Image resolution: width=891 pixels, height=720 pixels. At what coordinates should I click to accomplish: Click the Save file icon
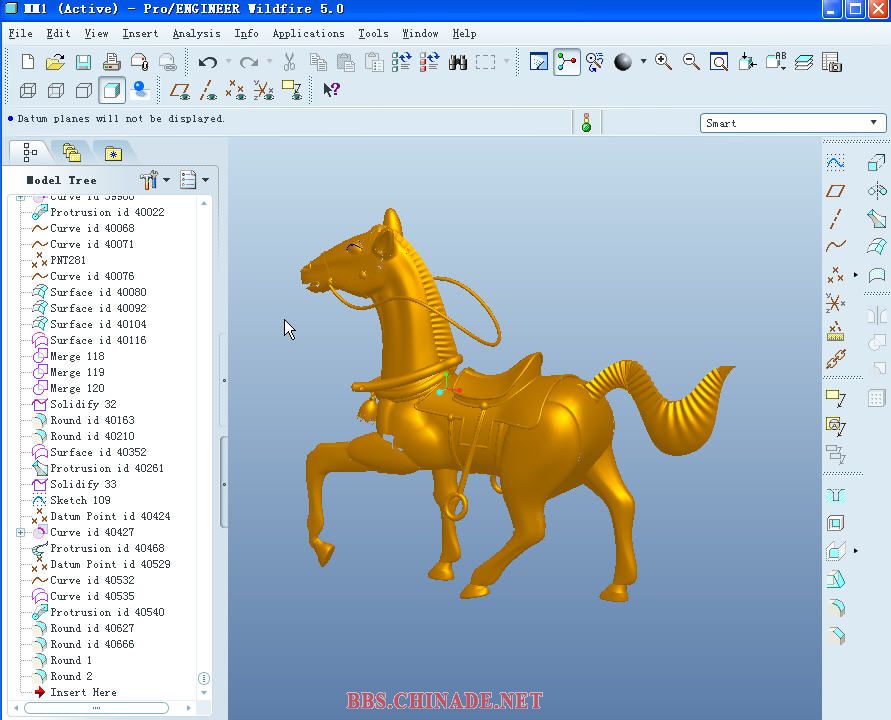(83, 62)
